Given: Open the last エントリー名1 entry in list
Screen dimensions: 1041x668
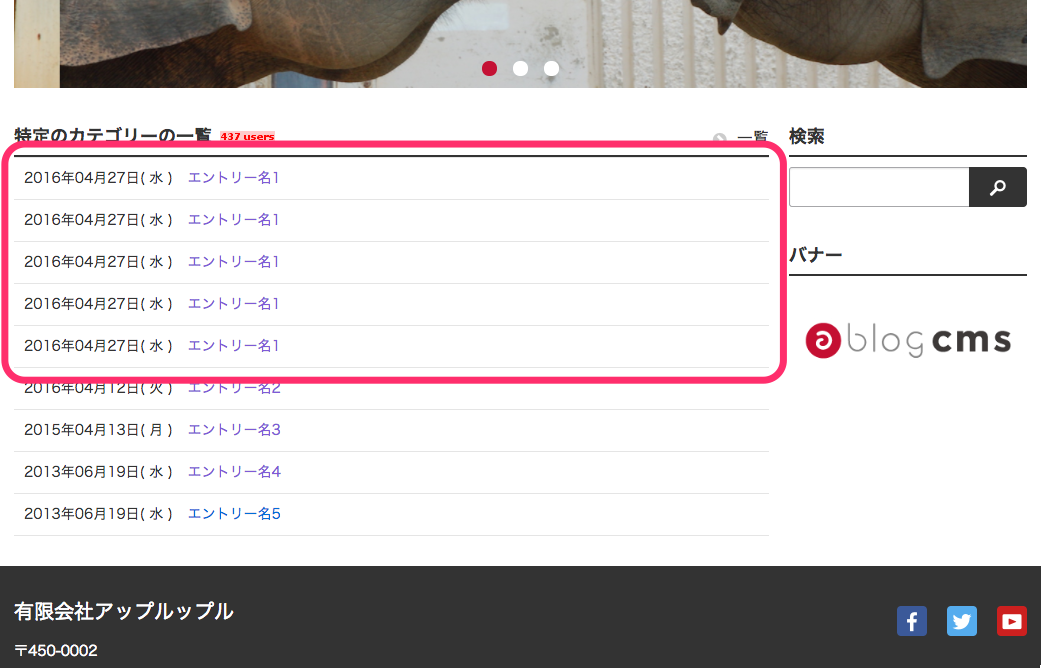Looking at the screenshot, I should point(233,346).
